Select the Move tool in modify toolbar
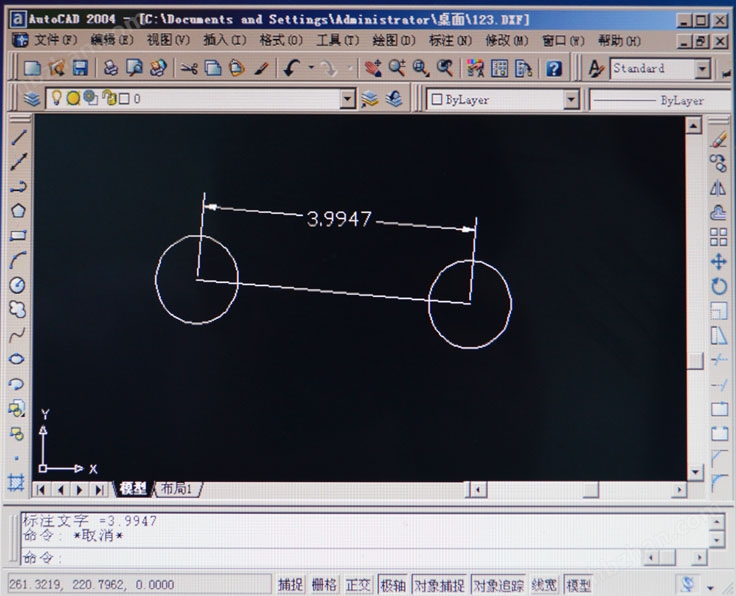The height and width of the screenshot is (596, 736). [x=718, y=262]
